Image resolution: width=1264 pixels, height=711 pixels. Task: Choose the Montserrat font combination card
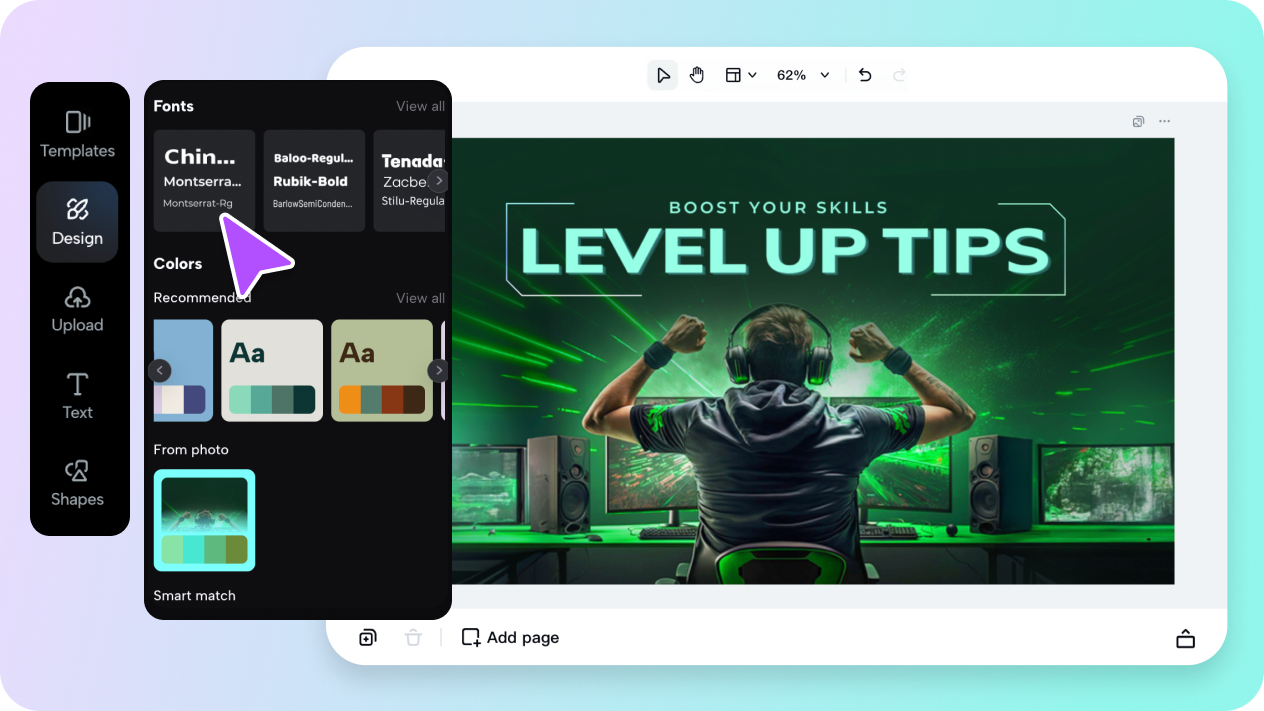[204, 181]
